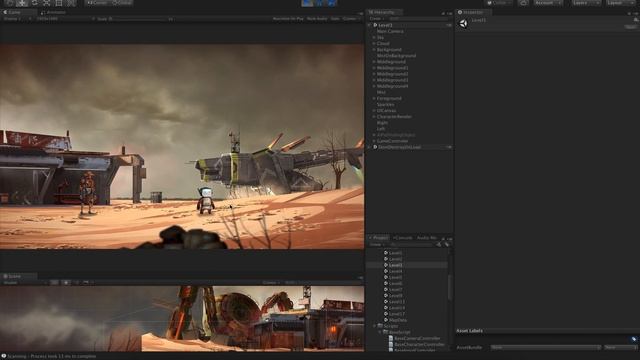The image size is (640, 360).
Task: Toggle the Inspector lock icon
Action: 629,13
